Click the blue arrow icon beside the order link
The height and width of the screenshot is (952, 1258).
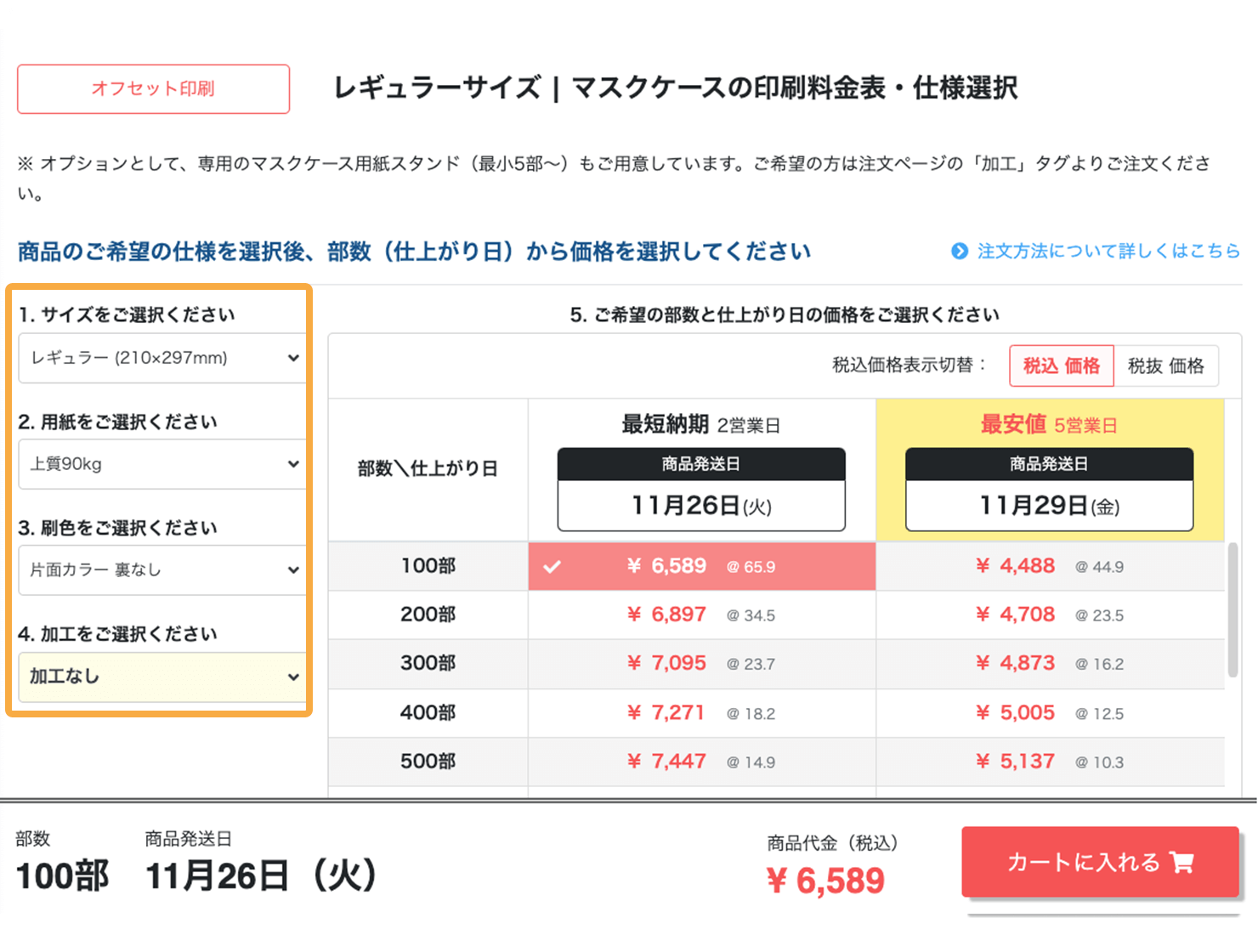[x=959, y=251]
